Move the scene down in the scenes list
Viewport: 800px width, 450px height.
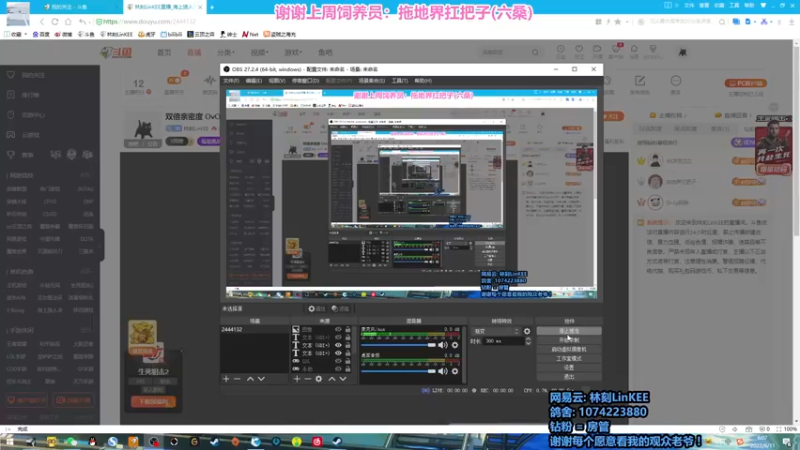pyautogui.click(x=261, y=379)
